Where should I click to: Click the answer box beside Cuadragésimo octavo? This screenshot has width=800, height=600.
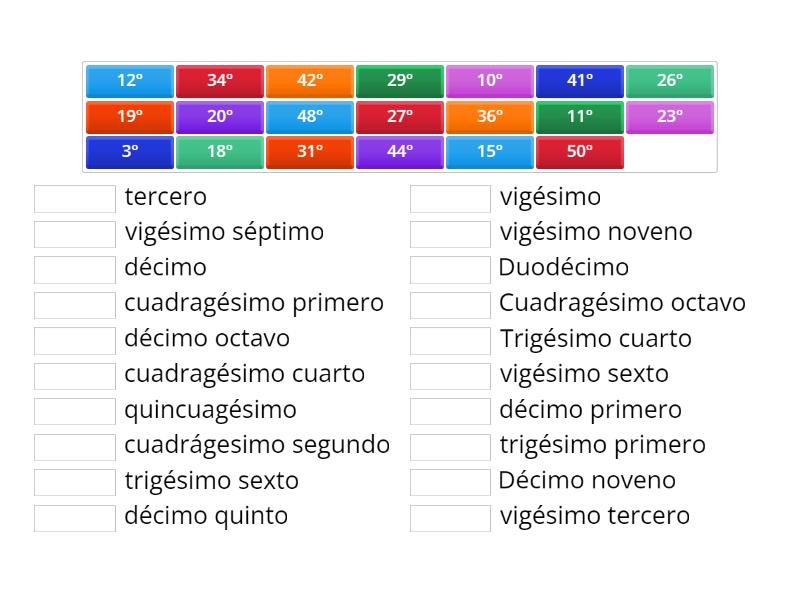click(450, 304)
